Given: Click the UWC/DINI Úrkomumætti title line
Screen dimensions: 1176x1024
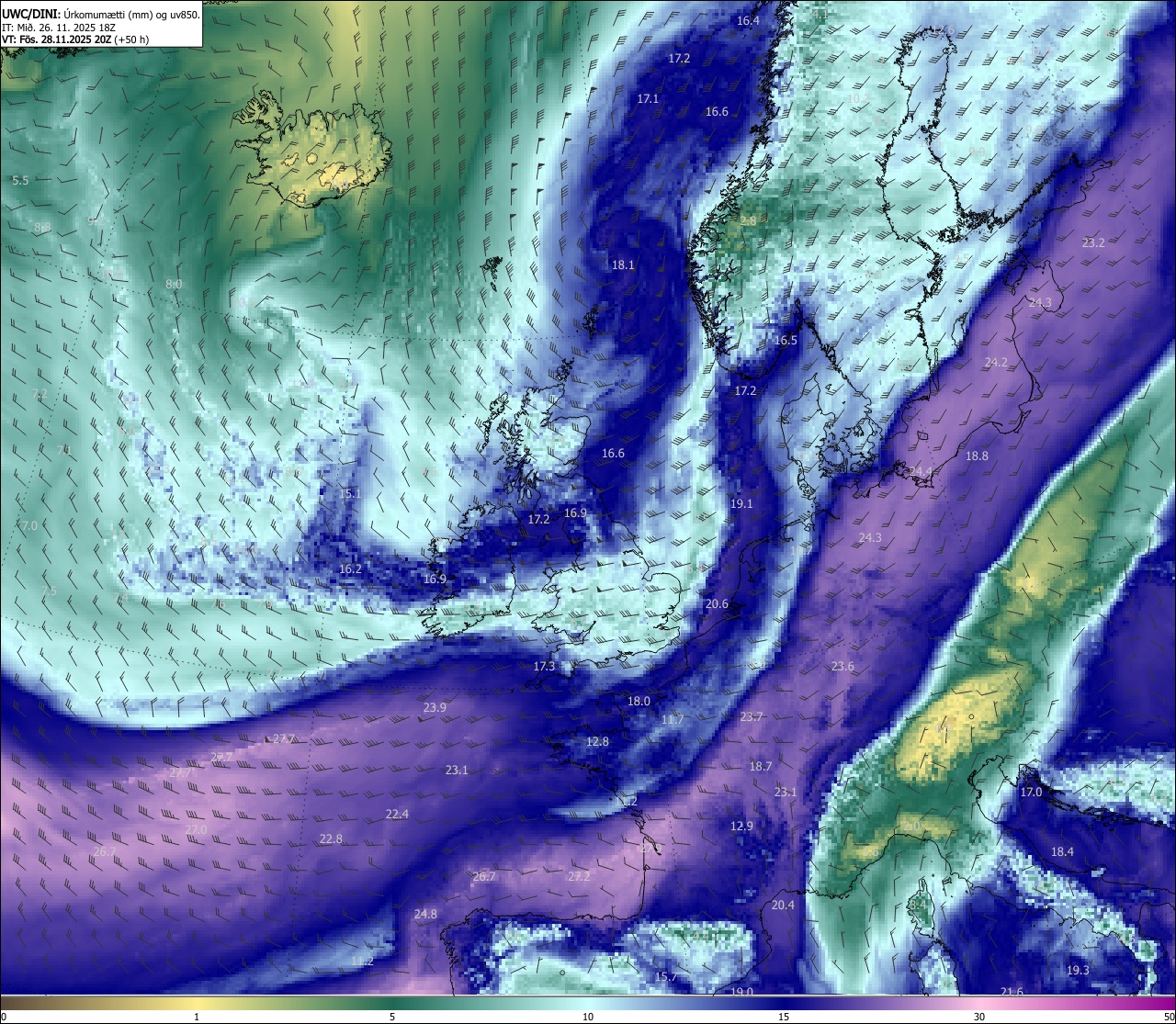Looking at the screenshot, I should click(x=101, y=14).
